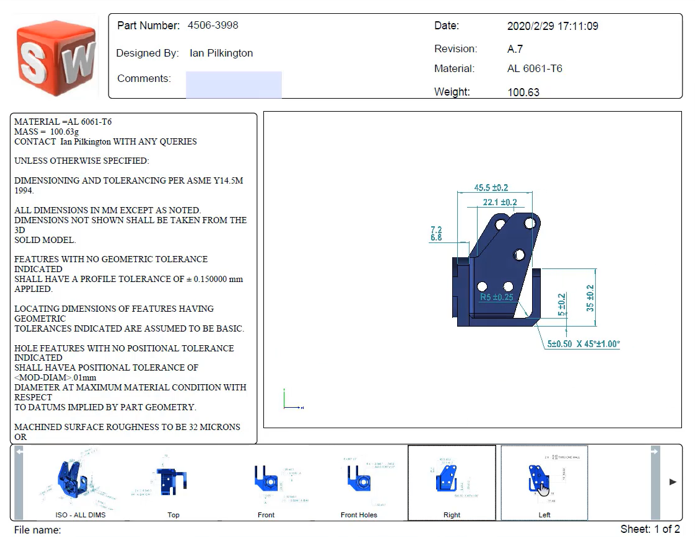695x537 pixels.
Task: Click the play arrow beside the view strip
Action: tap(672, 482)
